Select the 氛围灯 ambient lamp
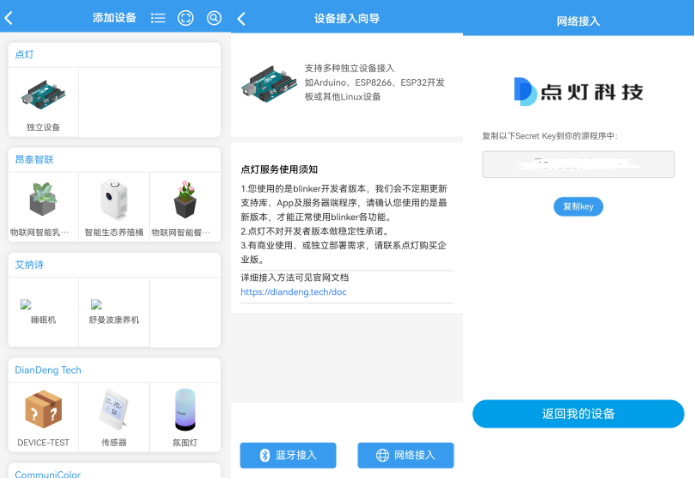 click(184, 416)
